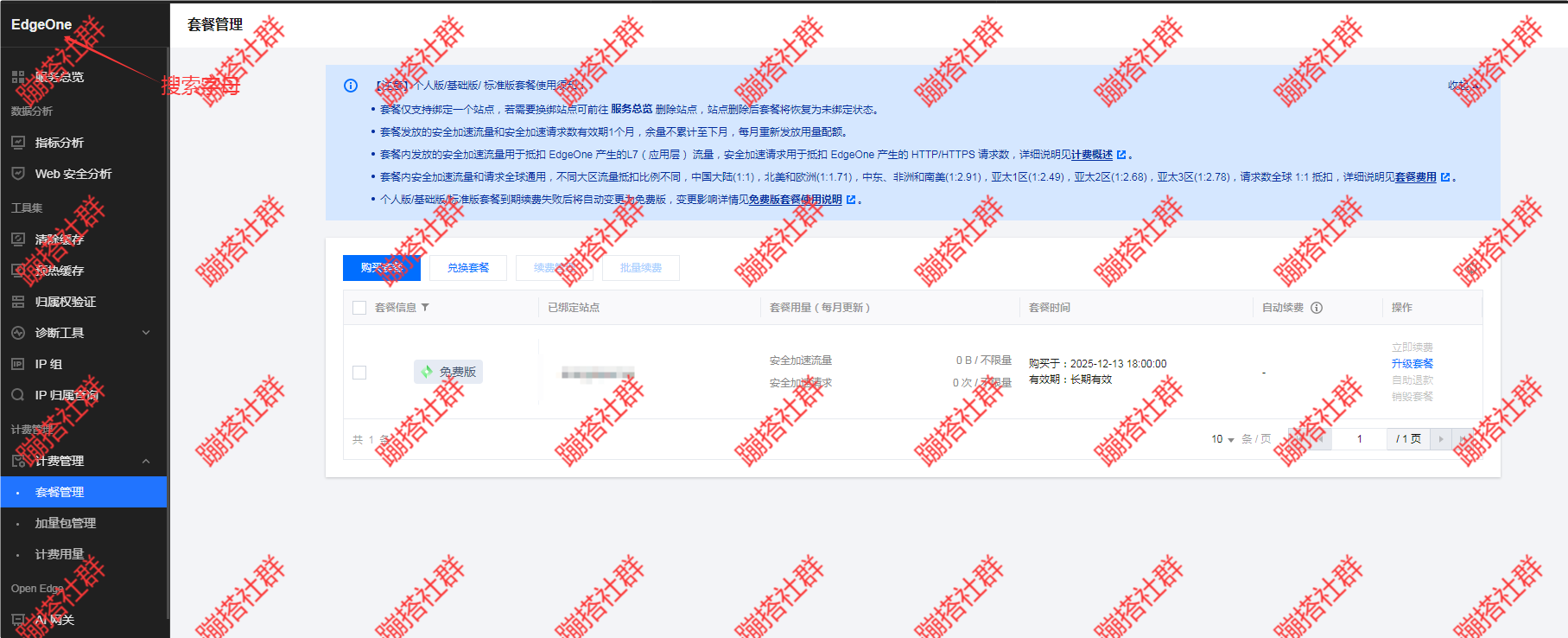Click the blue info icon in notice
The image size is (1568, 638).
[x=351, y=86]
